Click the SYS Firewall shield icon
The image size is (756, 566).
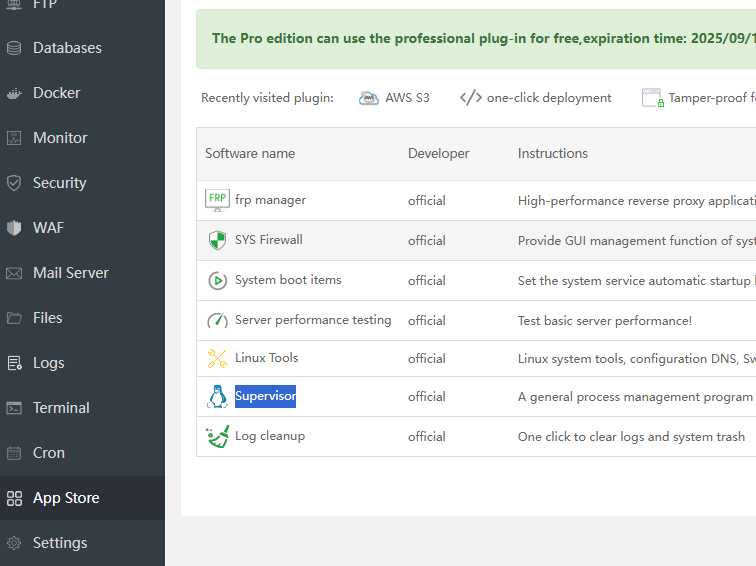217,240
